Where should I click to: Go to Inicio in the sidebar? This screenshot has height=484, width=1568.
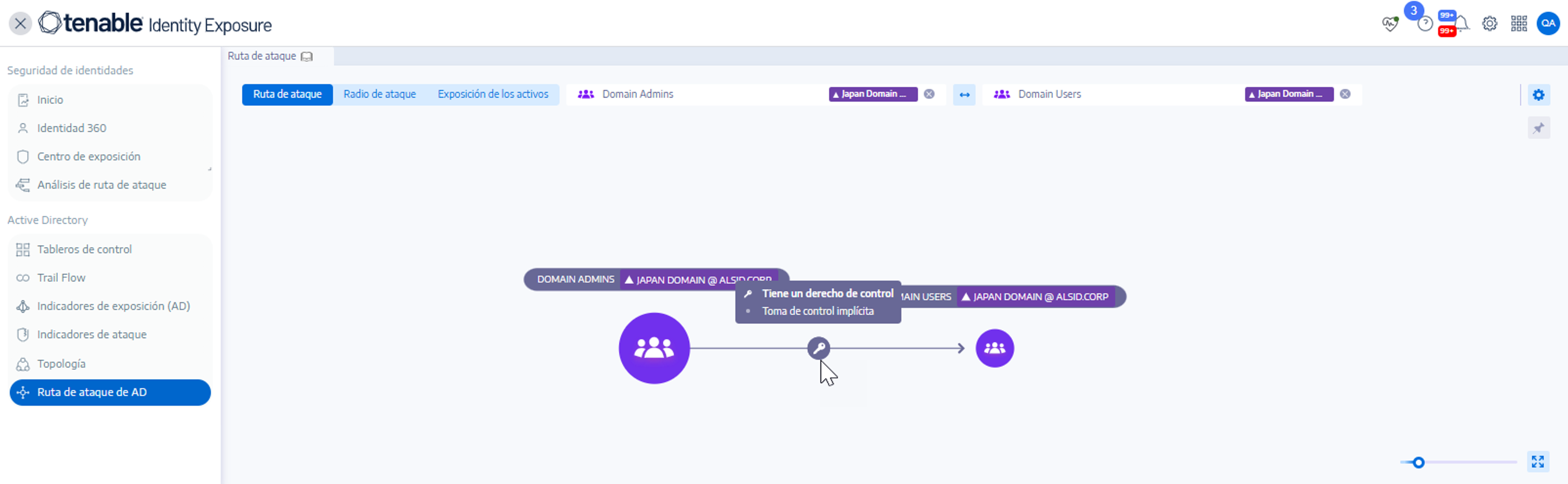pos(110,100)
